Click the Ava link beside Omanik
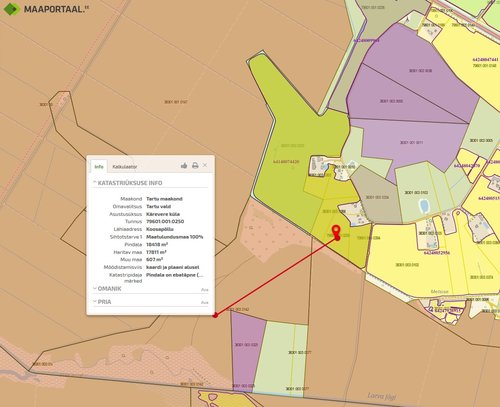500x407 pixels. click(x=205, y=290)
